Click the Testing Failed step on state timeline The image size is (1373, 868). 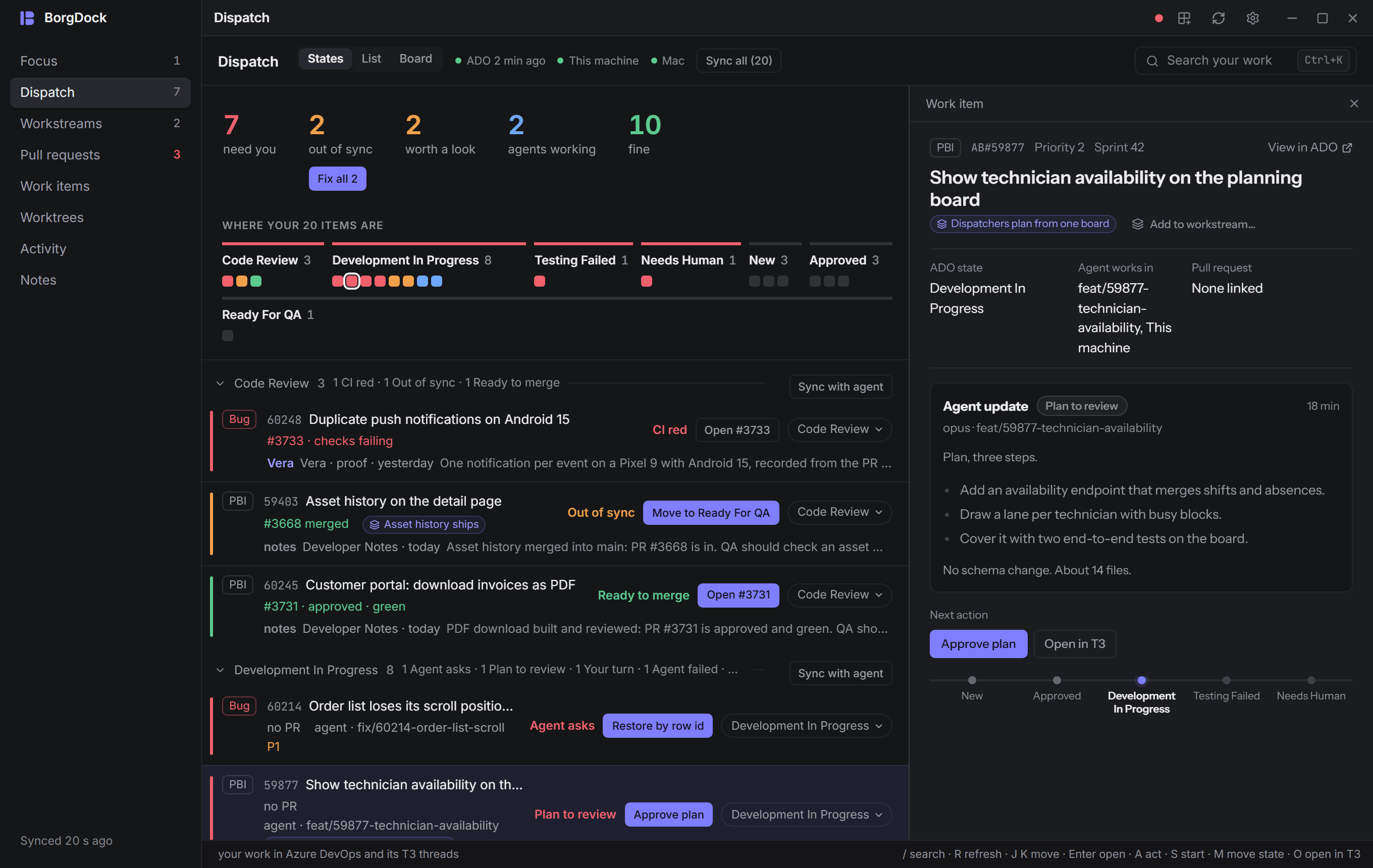click(1226, 688)
